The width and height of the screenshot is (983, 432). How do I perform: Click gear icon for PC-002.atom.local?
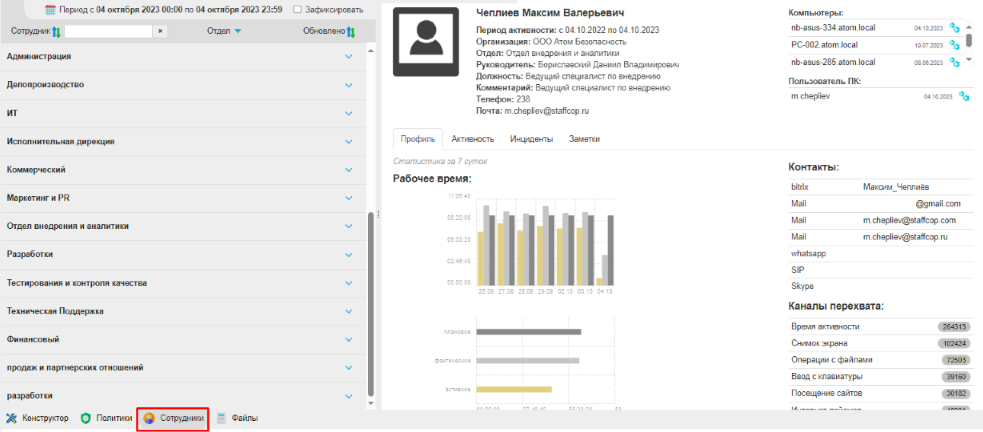(x=953, y=45)
